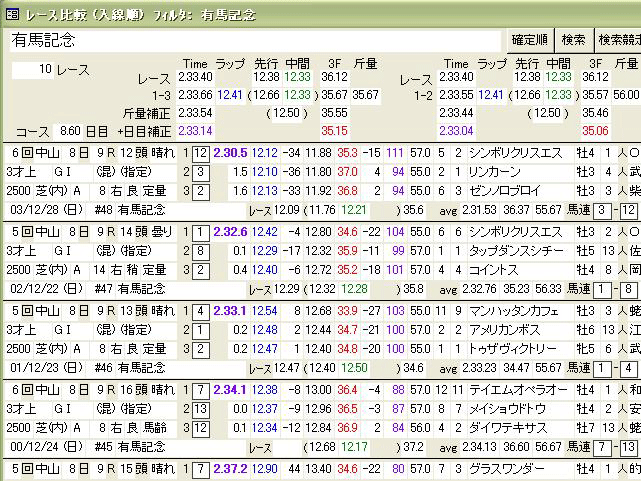This screenshot has width=641, height=481.
Task: Click boxed number 13 beside メイショウドトウ
Action: 201,409
